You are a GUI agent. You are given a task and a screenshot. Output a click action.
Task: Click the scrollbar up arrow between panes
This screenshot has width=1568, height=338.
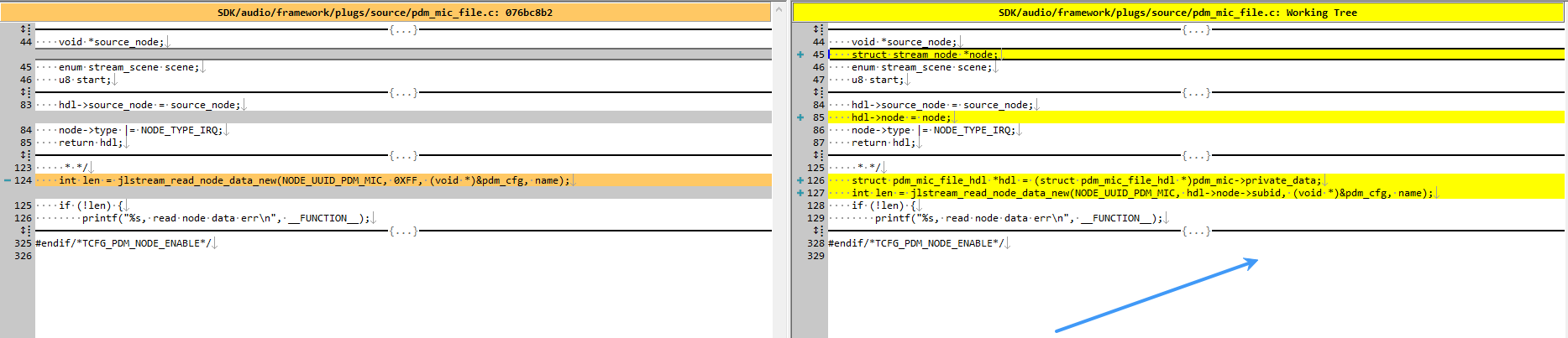click(779, 10)
